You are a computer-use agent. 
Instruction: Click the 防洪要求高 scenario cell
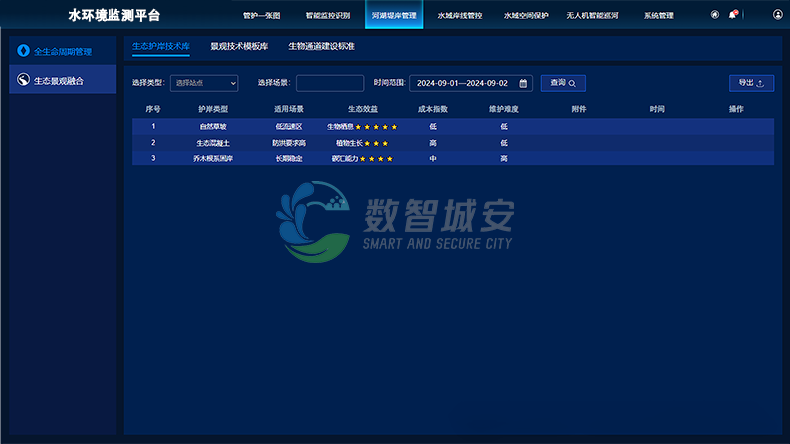tap(289, 143)
